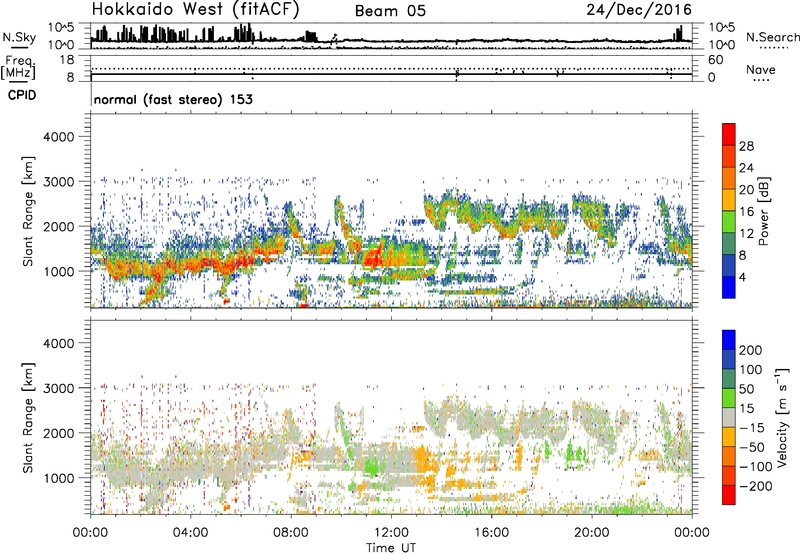
Task: Click the left '10^5' noise axis tick
Action: [x=61, y=27]
